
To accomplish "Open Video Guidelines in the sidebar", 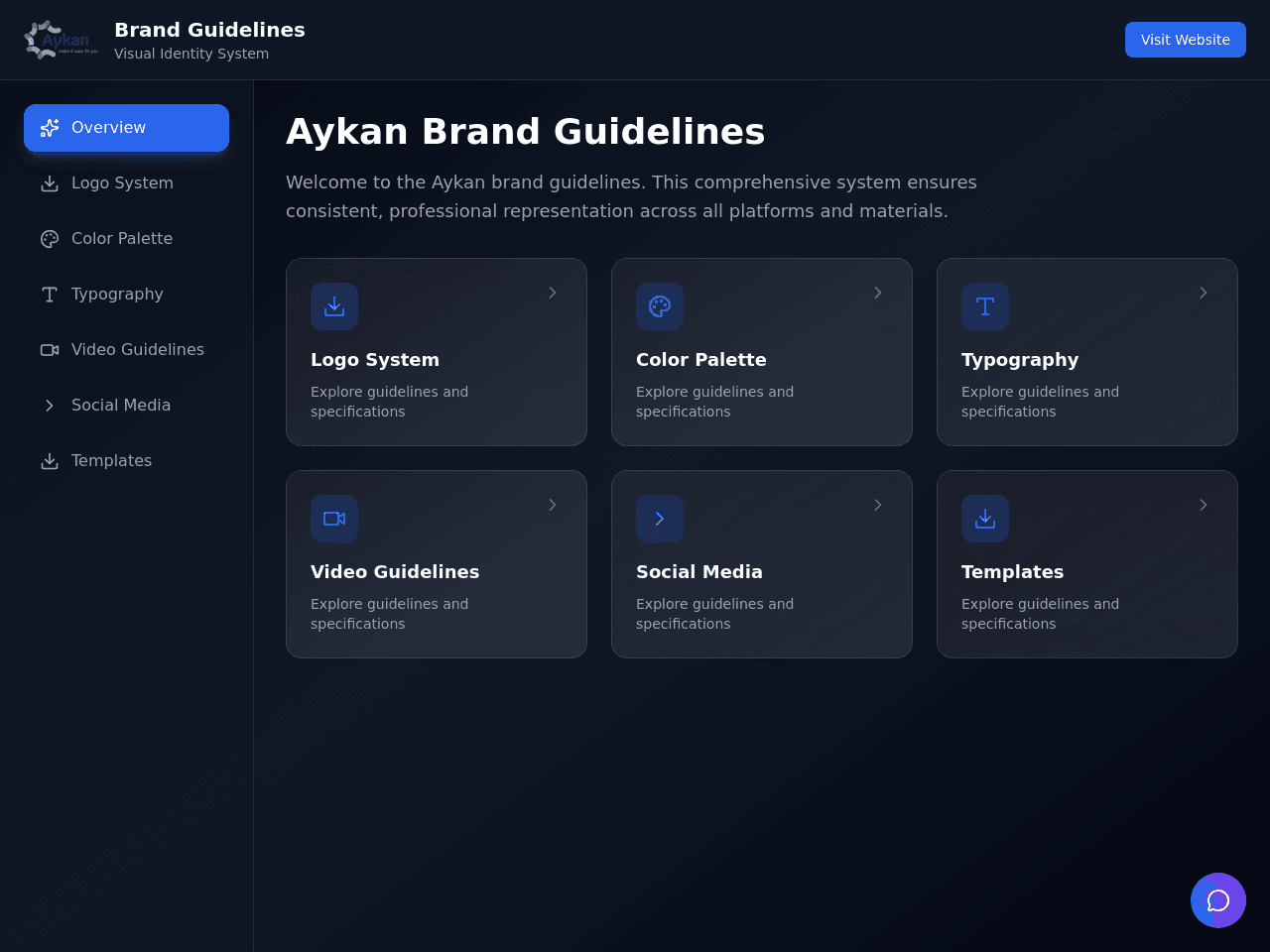I will [126, 350].
